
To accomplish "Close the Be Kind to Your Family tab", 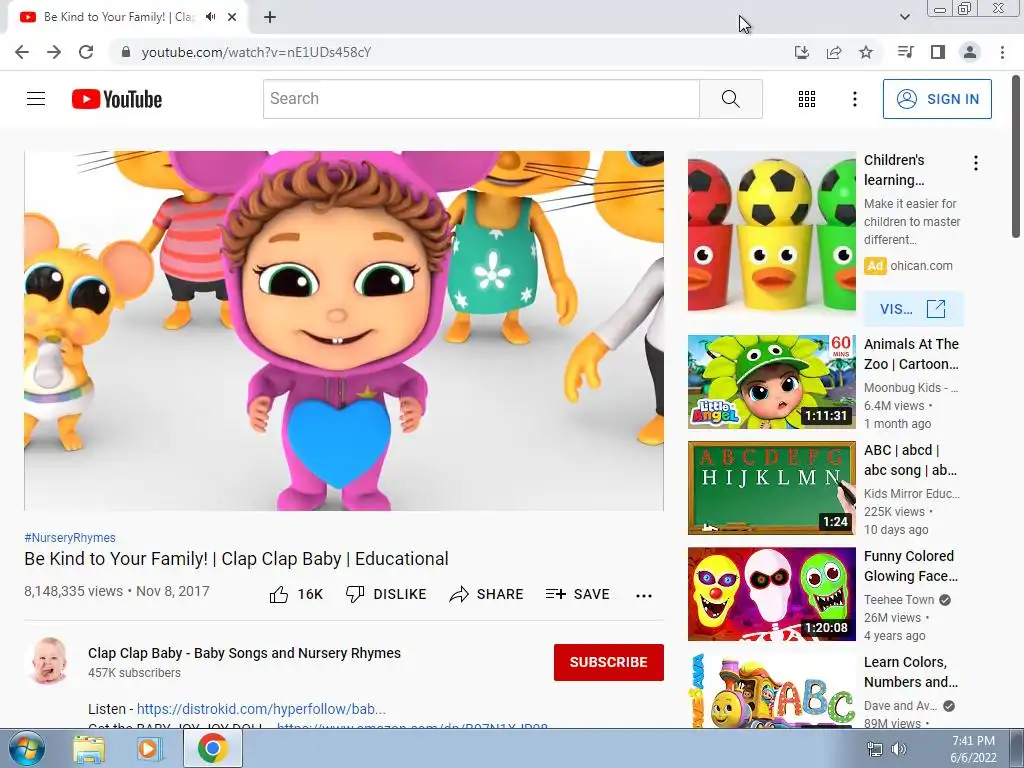I will [232, 17].
